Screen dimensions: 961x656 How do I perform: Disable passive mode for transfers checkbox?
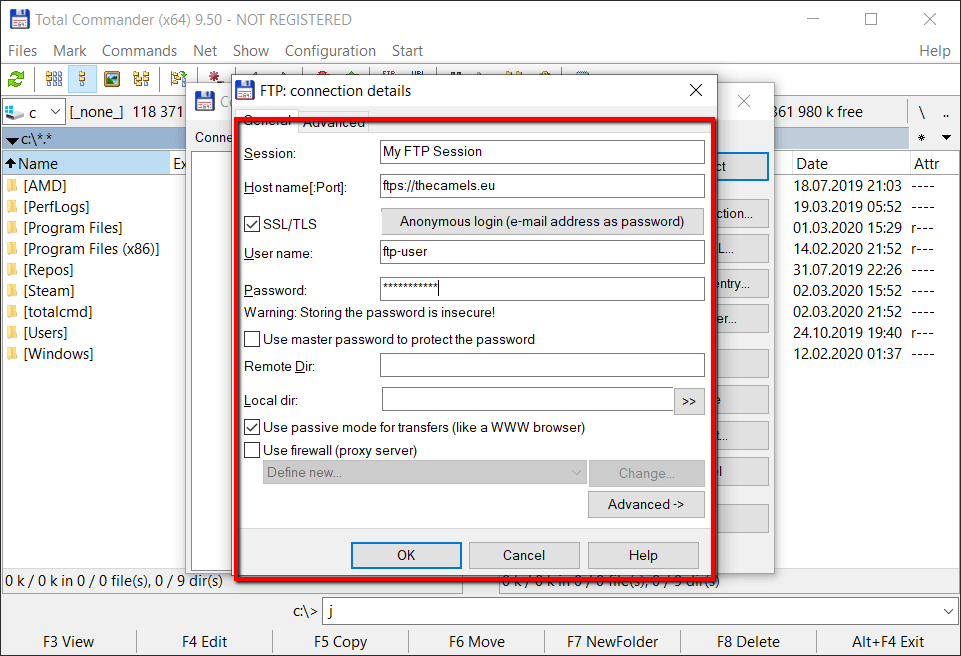(x=252, y=427)
